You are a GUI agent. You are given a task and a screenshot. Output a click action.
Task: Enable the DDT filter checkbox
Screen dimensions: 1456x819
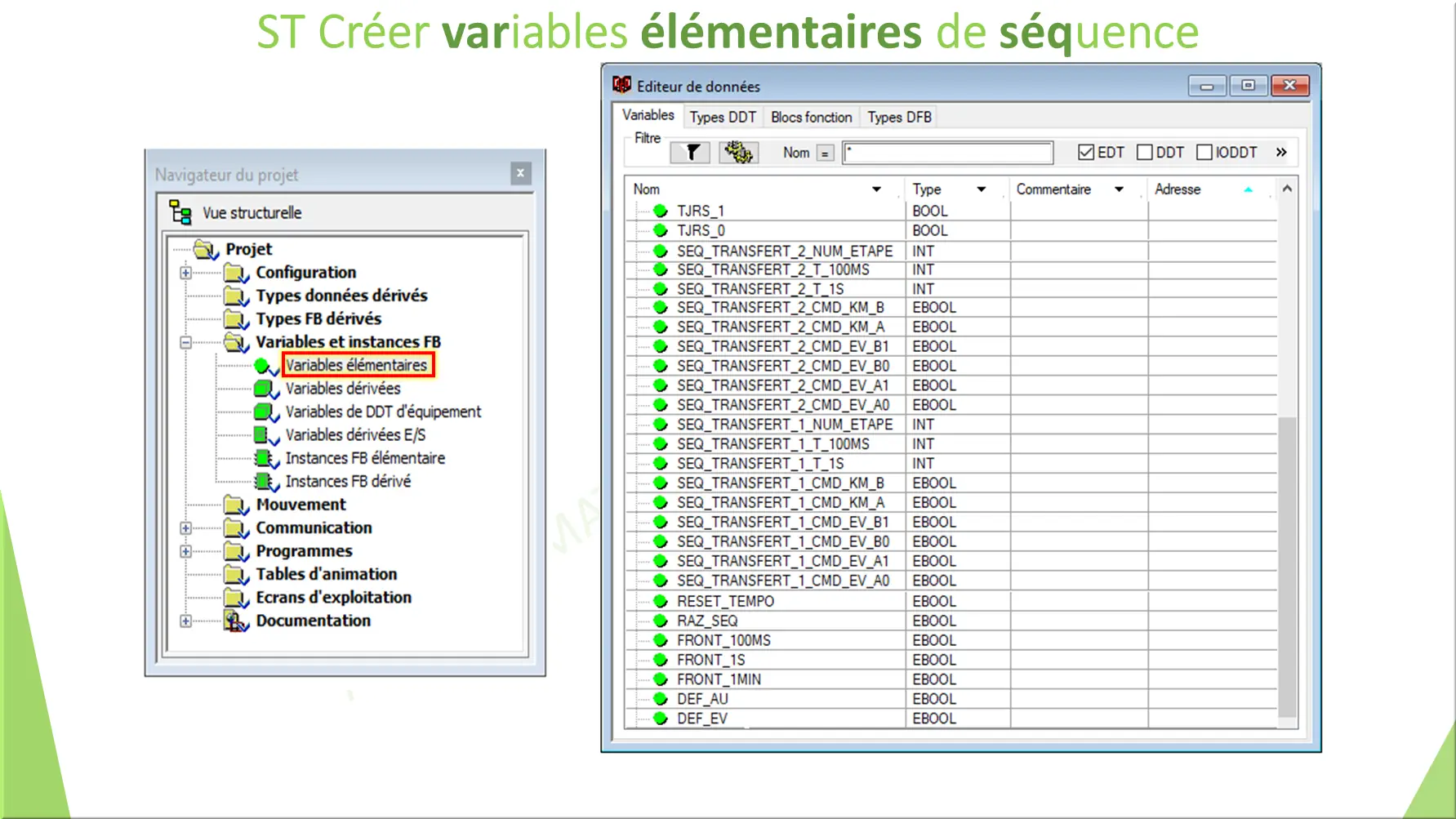1145,152
